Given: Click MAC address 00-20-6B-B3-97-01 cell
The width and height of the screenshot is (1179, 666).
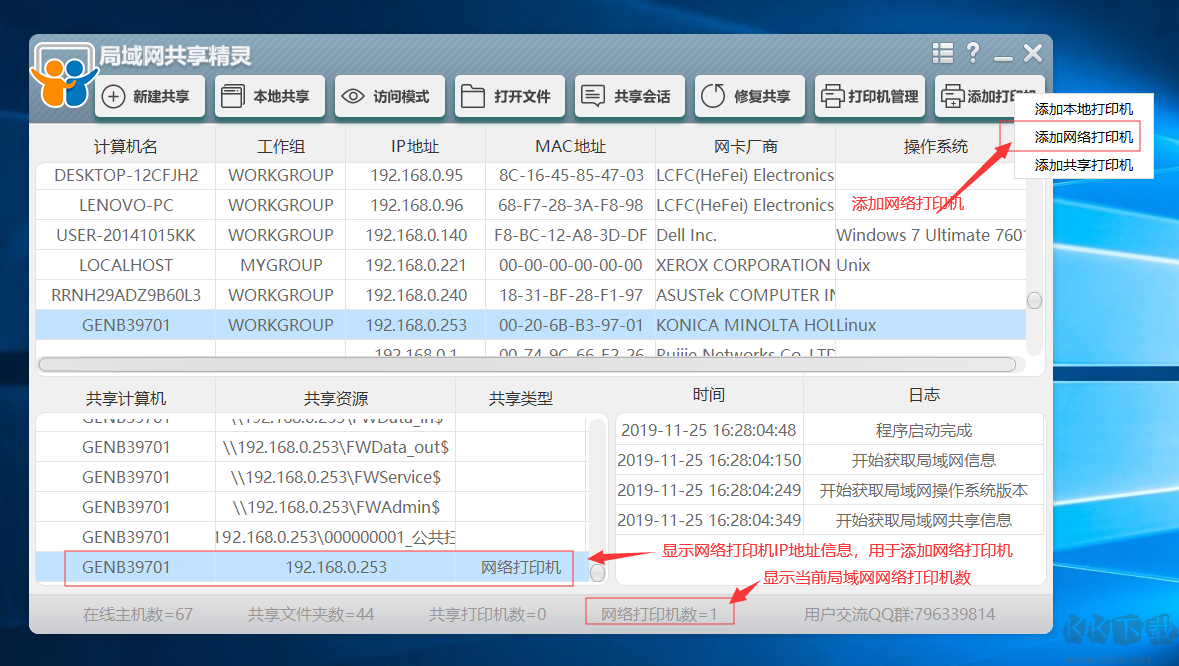Looking at the screenshot, I should pyautogui.click(x=571, y=325).
